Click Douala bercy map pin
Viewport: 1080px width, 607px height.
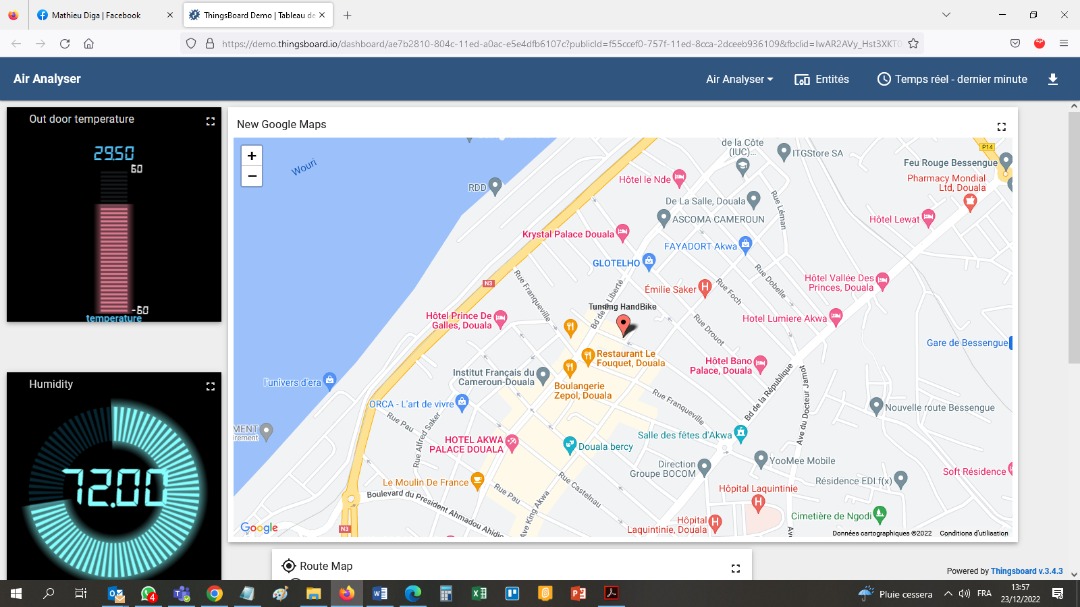(x=569, y=445)
